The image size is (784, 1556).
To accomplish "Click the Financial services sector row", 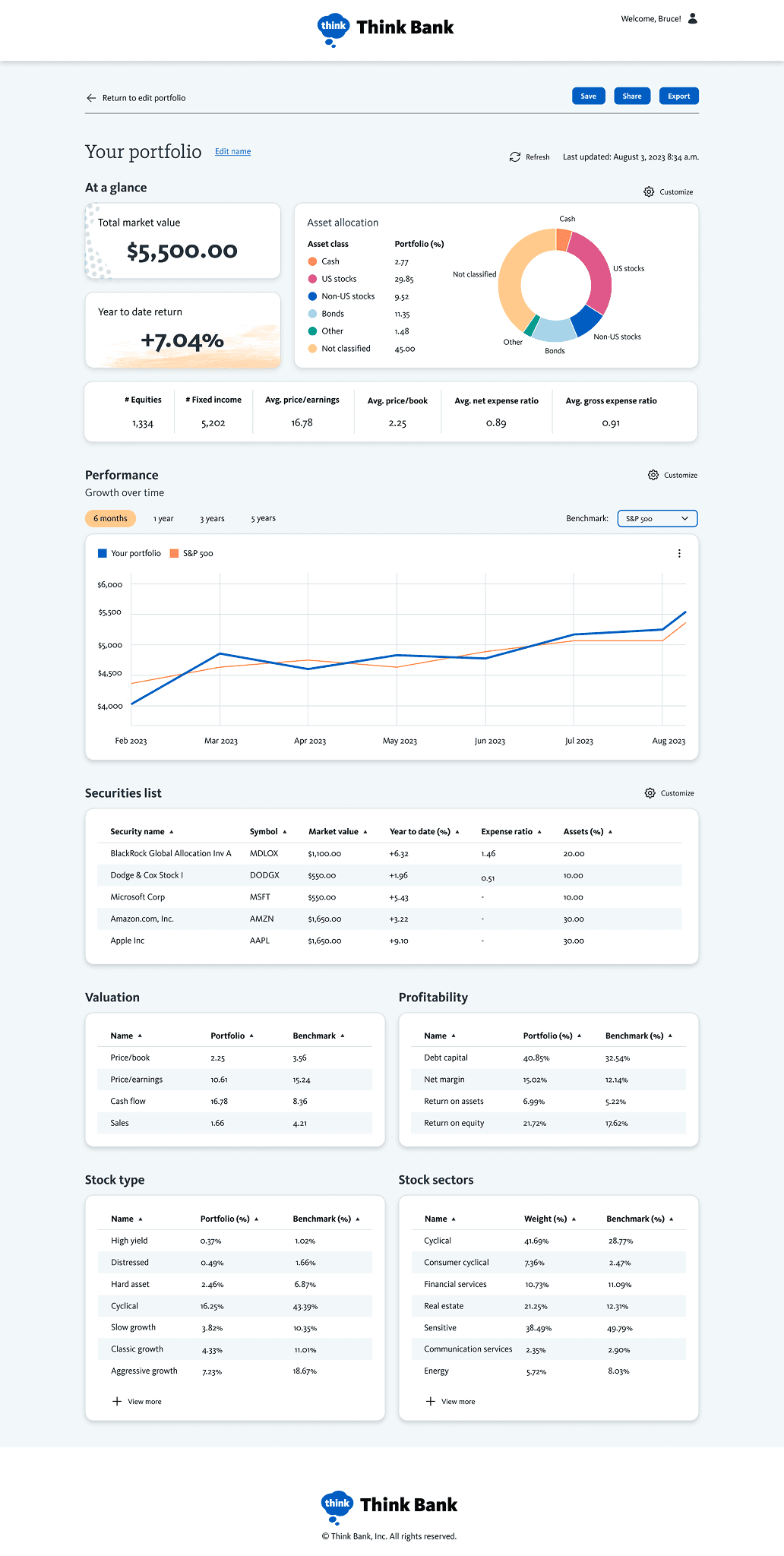I will [x=548, y=1284].
